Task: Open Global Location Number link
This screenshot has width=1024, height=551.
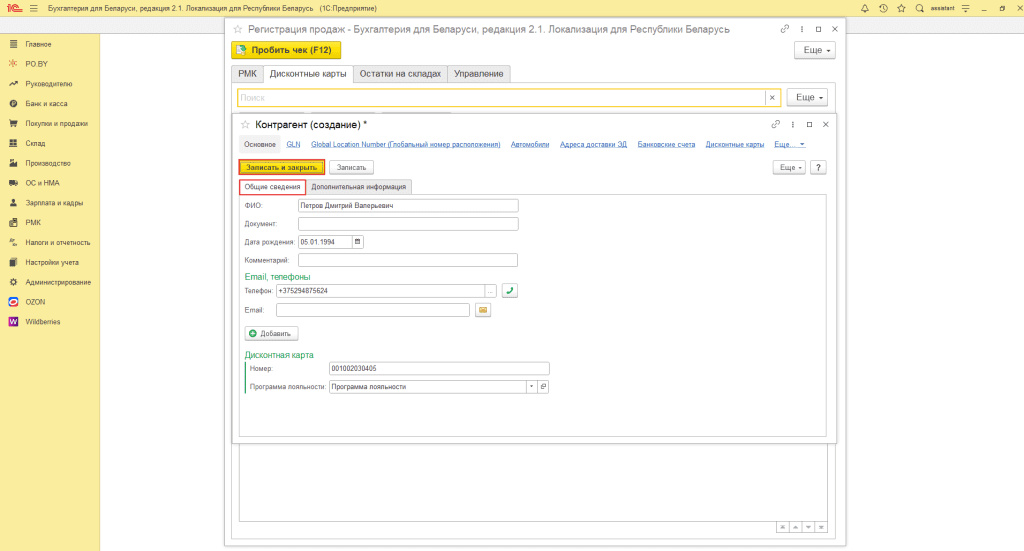Action: [406, 144]
